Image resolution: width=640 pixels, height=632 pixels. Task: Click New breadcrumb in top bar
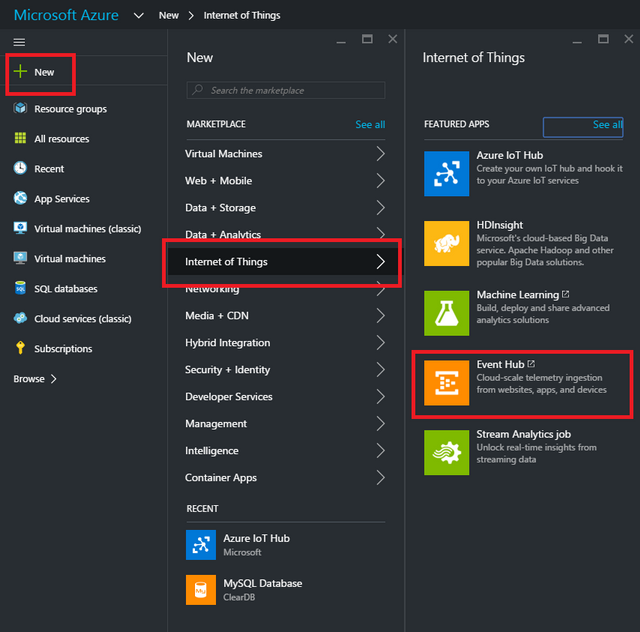click(169, 16)
